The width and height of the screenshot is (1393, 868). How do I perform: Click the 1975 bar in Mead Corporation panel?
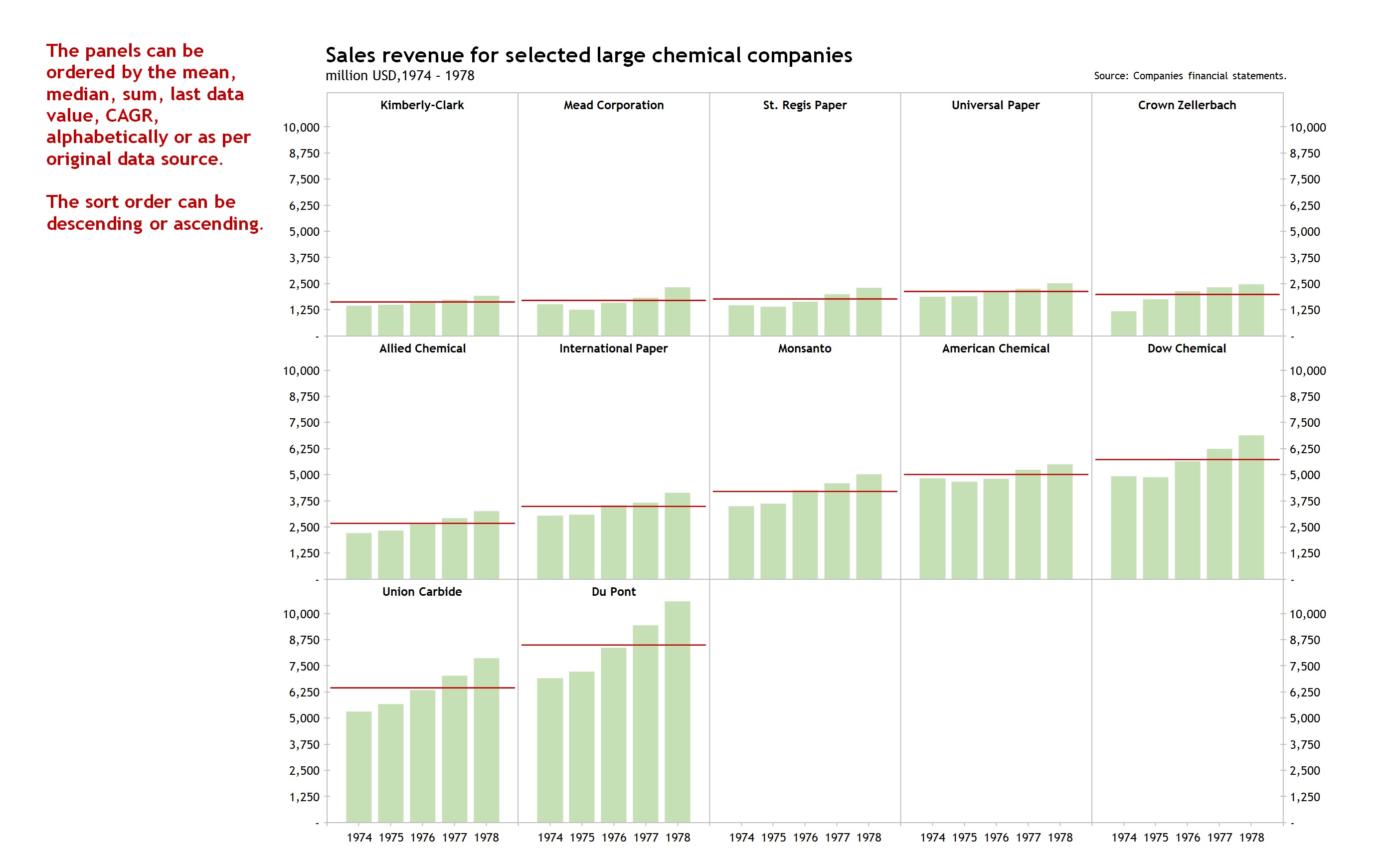click(x=581, y=323)
